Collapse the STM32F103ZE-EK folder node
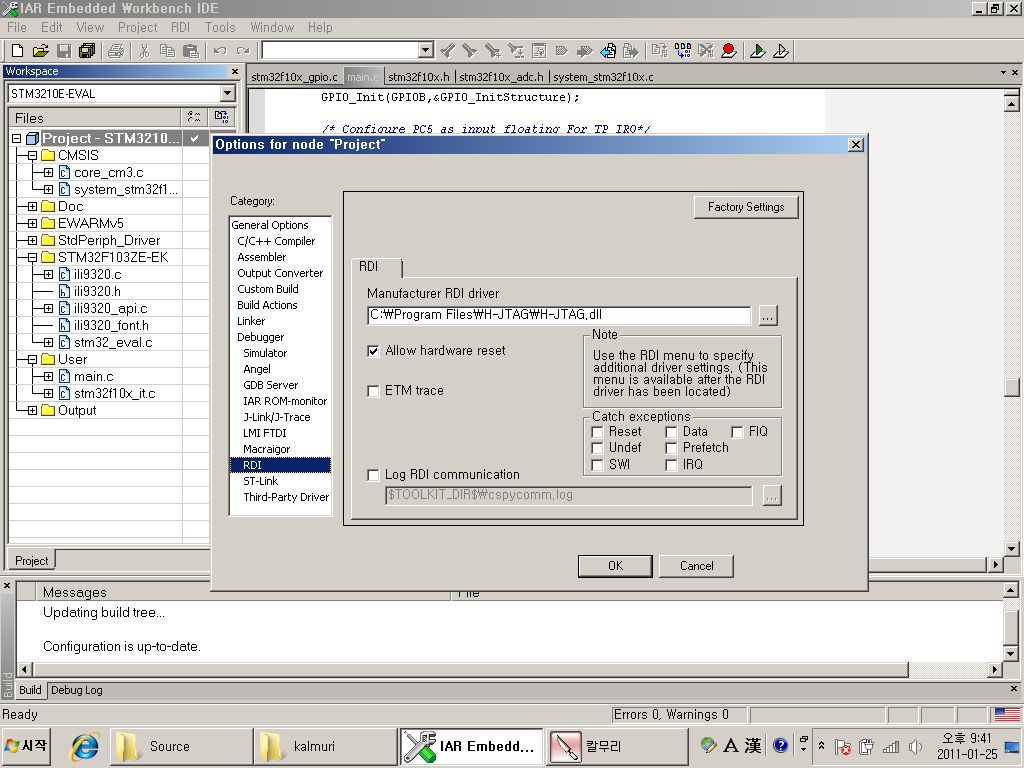The image size is (1024, 768). click(32, 257)
